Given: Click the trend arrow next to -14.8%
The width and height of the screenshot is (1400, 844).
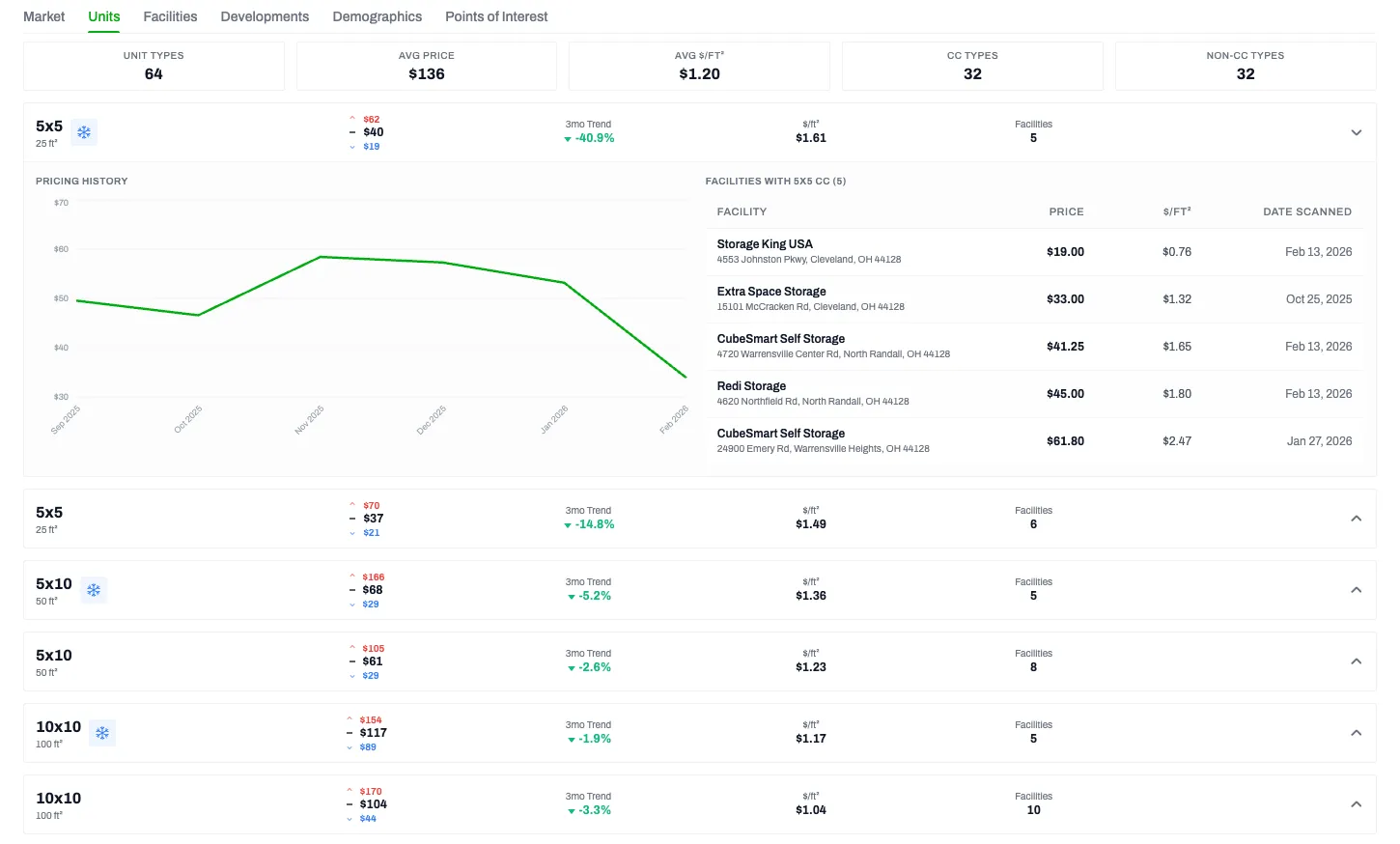Looking at the screenshot, I should (x=568, y=525).
